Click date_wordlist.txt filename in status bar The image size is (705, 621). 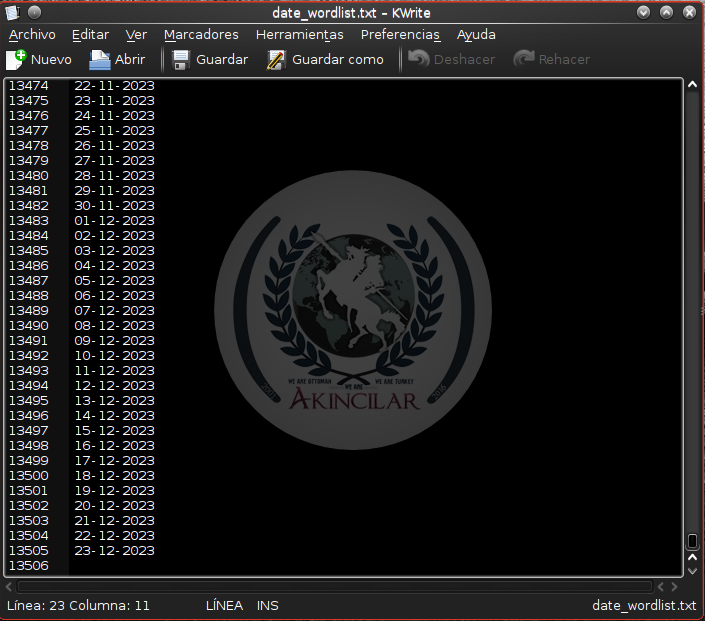tap(644, 606)
